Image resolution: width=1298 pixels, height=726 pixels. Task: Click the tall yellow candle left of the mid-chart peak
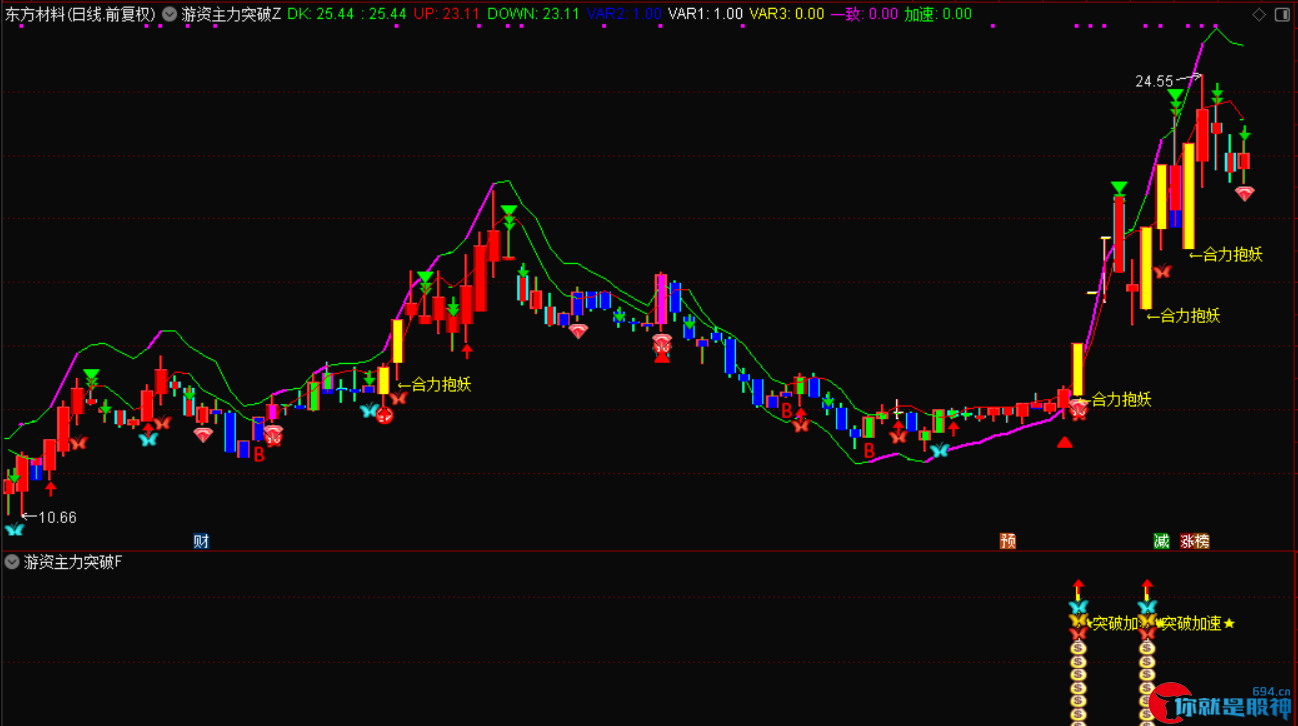click(x=397, y=340)
